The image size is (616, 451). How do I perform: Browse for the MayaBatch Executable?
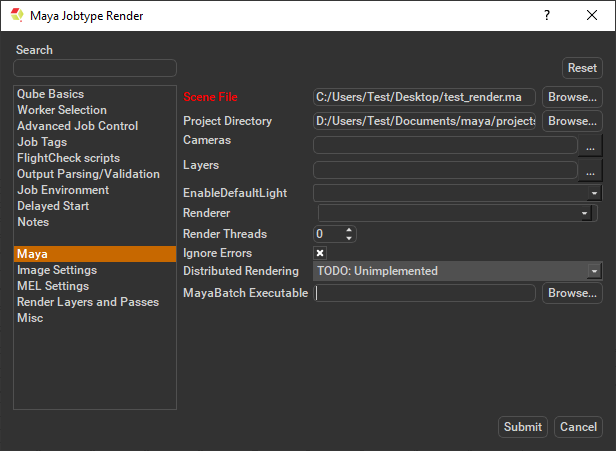572,293
